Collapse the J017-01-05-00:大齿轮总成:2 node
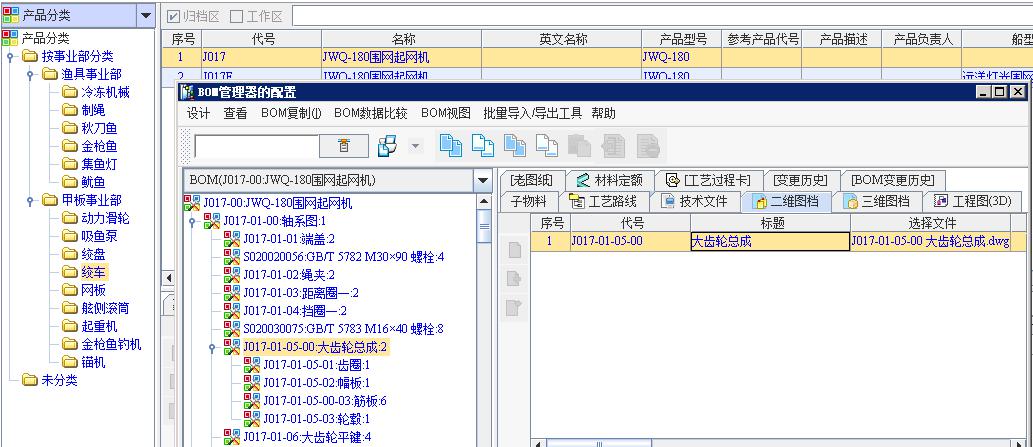Viewport: 1033px width, 447px height. 211,347
